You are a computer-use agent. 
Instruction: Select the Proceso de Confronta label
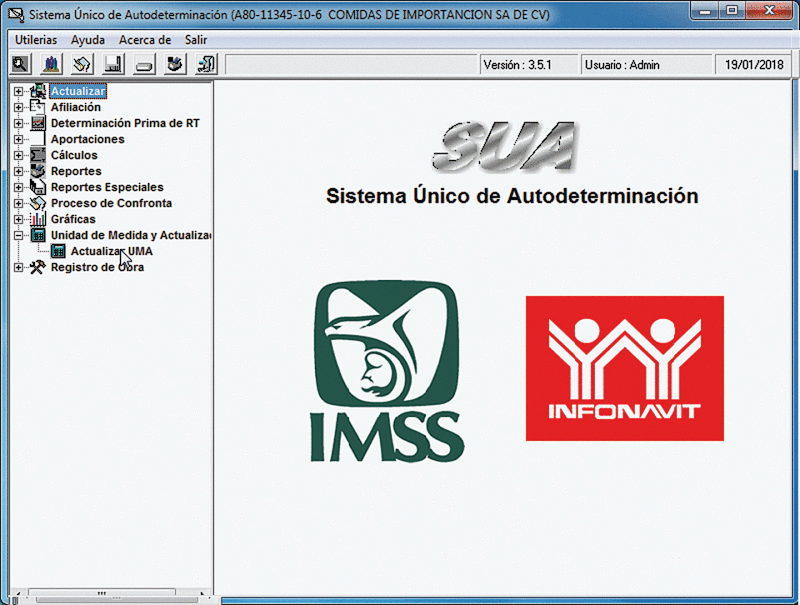point(111,203)
